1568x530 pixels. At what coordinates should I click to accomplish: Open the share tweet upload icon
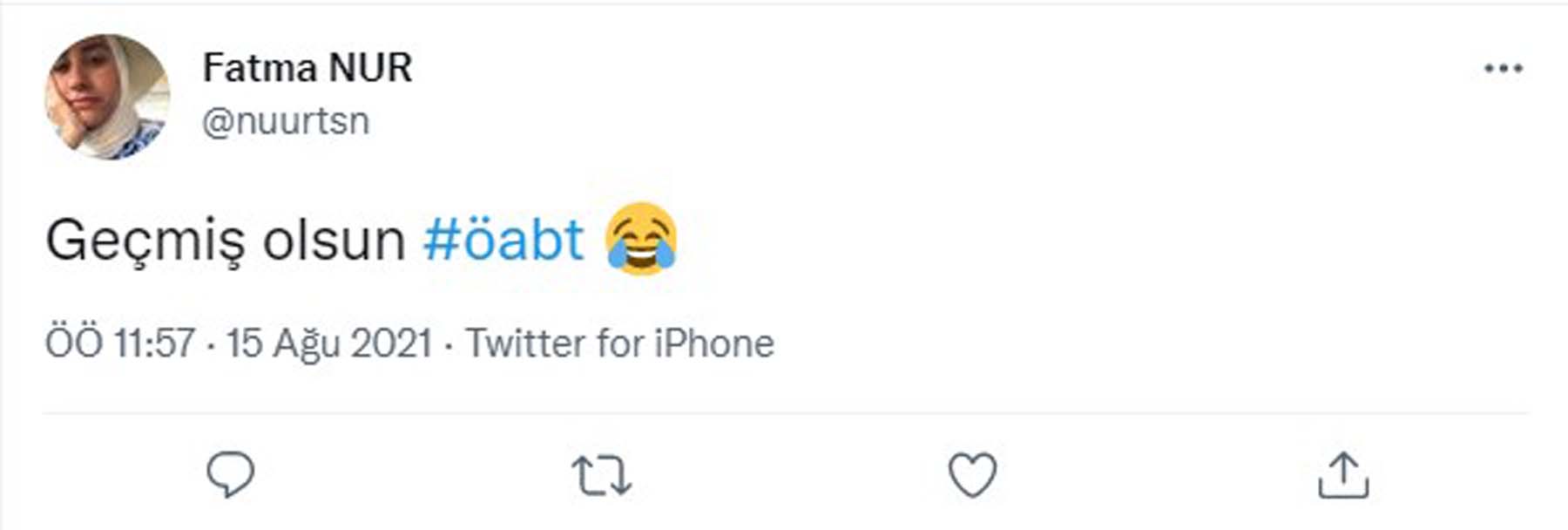(x=1343, y=475)
